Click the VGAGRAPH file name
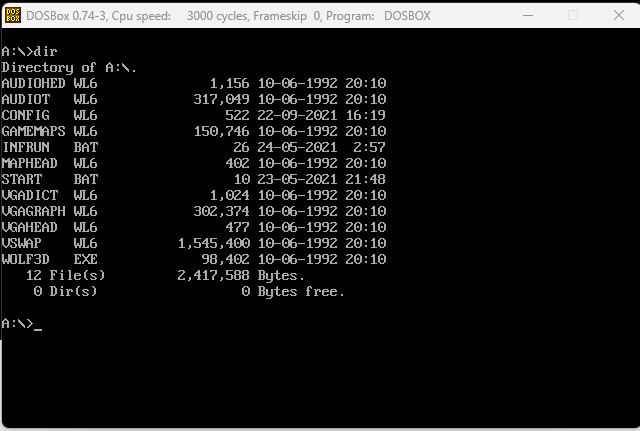Viewport: 640px width, 431px height. pos(34,211)
